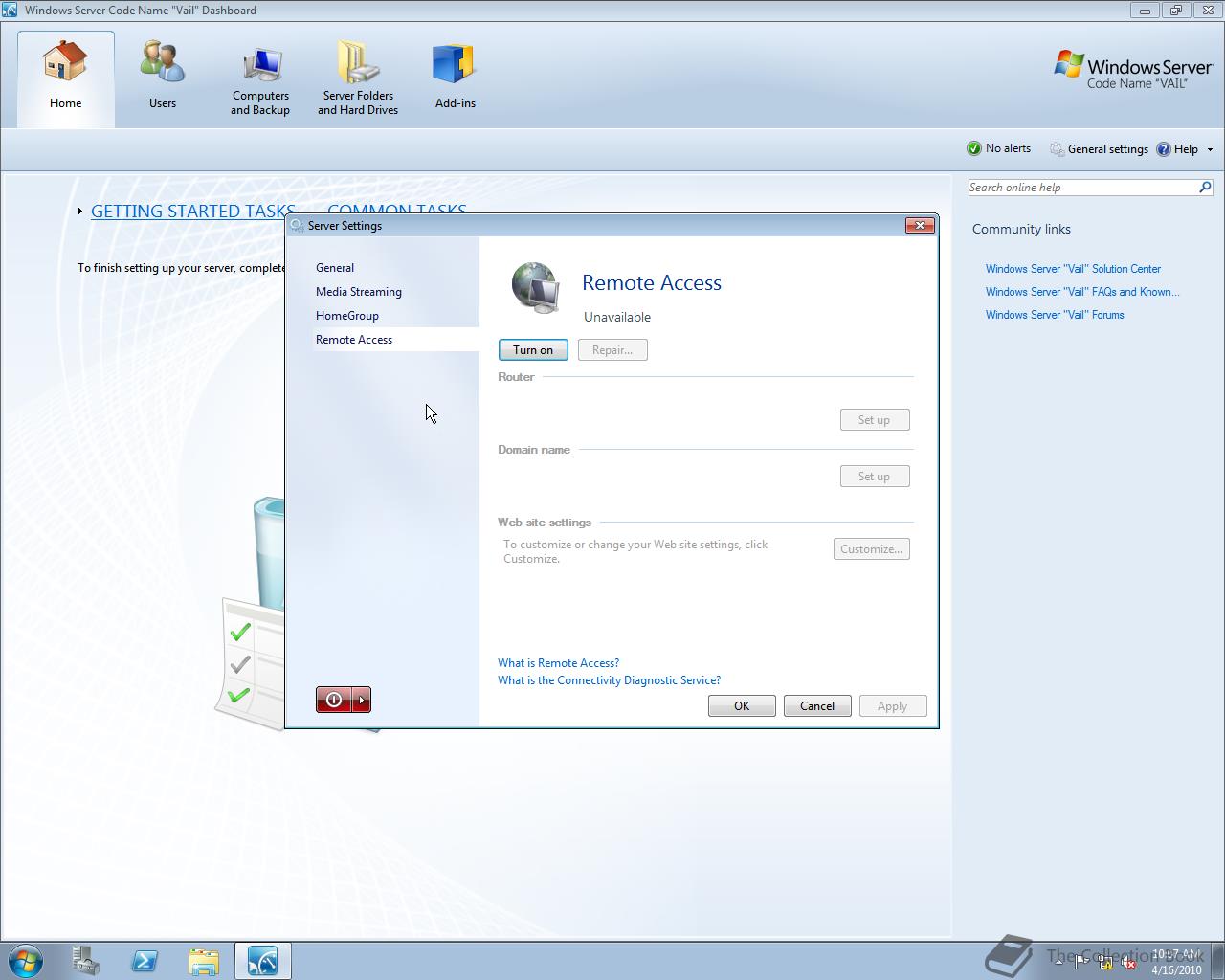The height and width of the screenshot is (980, 1225).
Task: Click the volume muted tray icon
Action: (1127, 963)
